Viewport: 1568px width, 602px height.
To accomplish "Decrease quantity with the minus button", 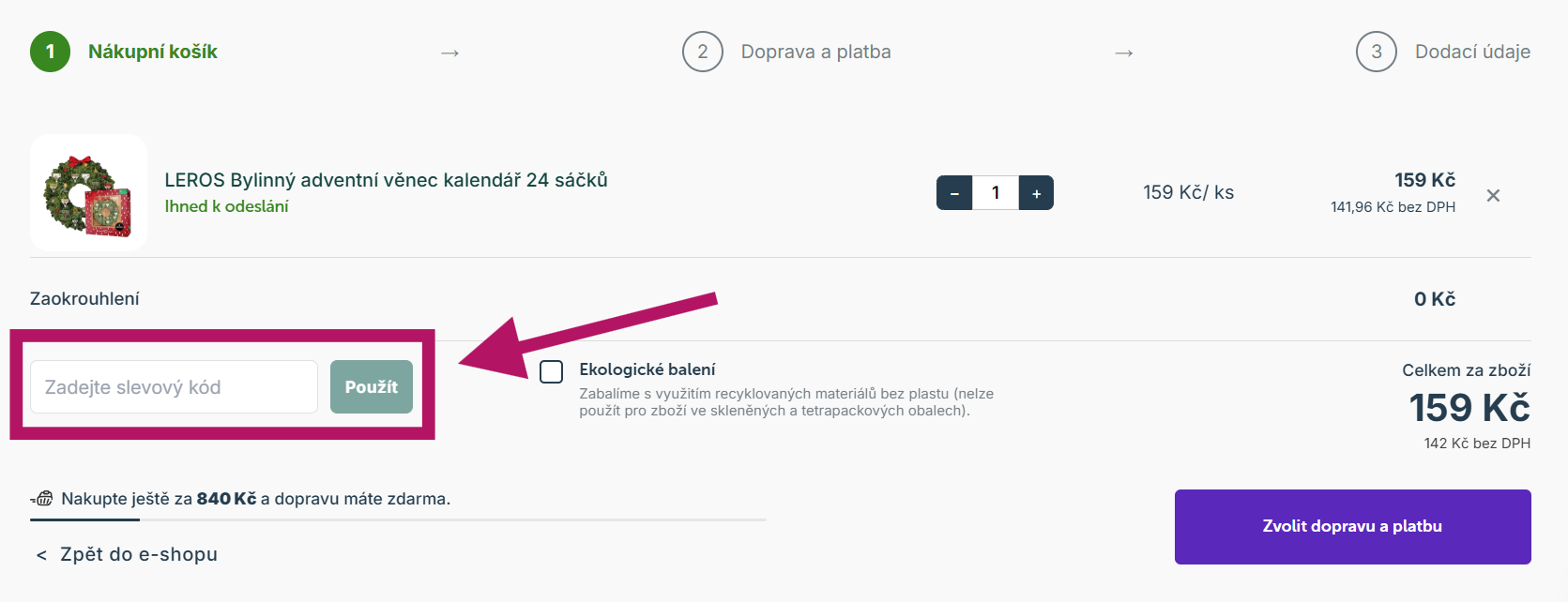I will (x=954, y=193).
